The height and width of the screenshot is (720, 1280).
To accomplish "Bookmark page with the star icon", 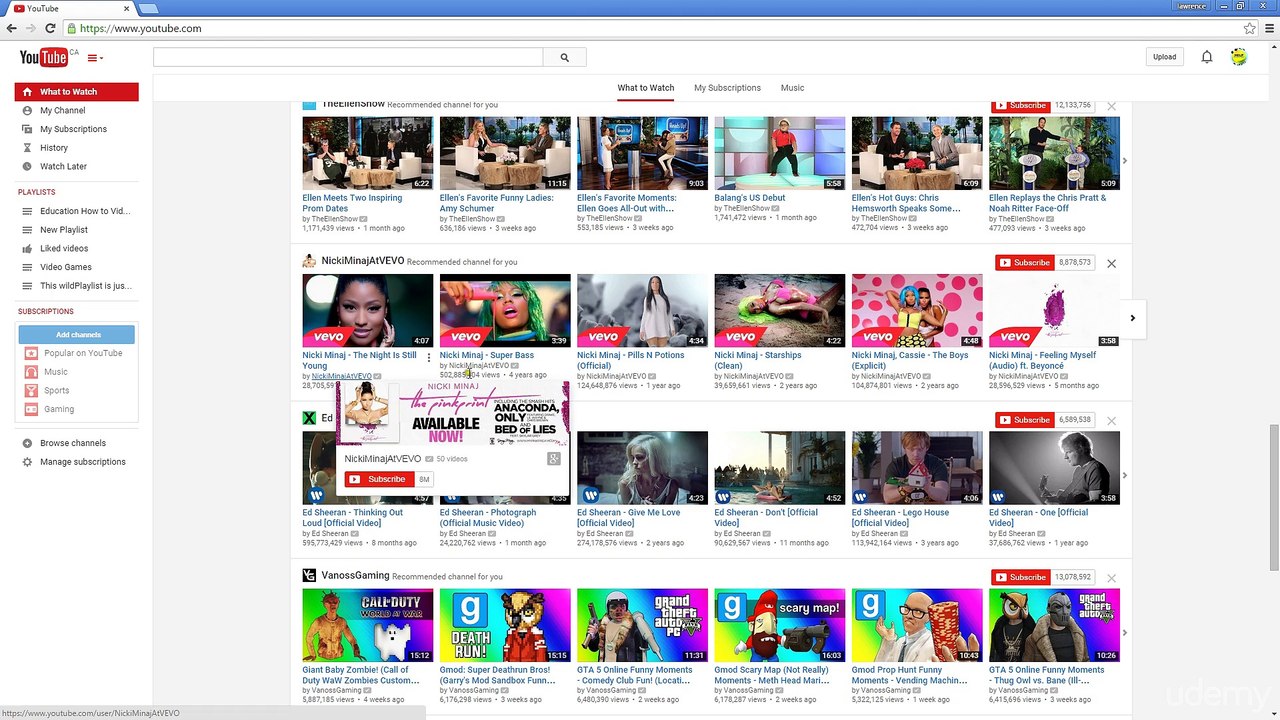I will click(1249, 28).
